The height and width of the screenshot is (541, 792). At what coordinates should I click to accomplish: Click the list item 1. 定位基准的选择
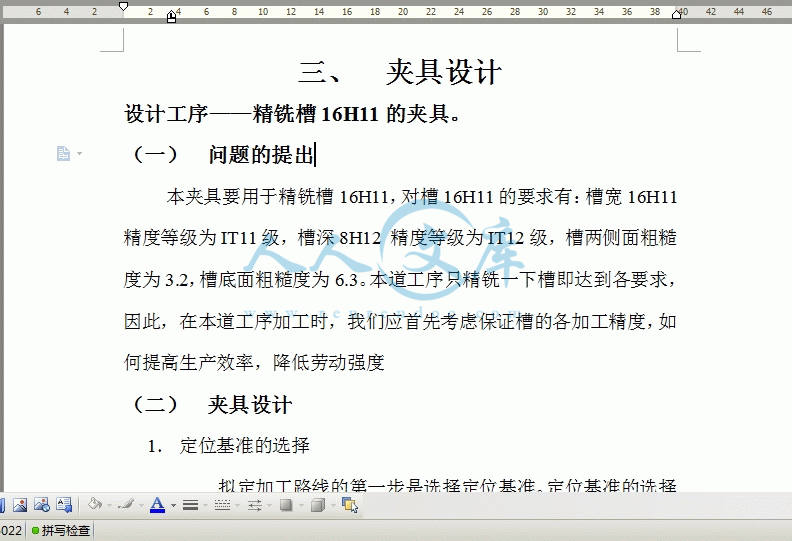click(228, 446)
